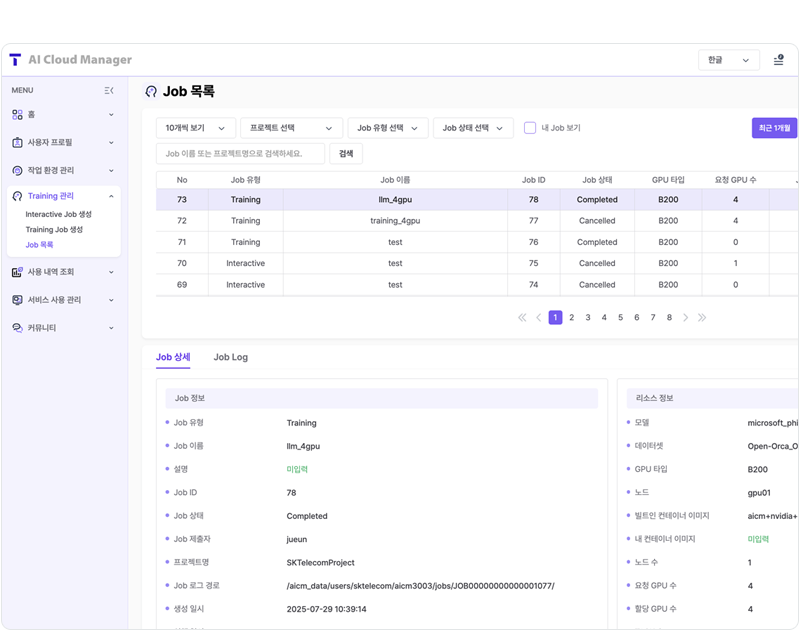This screenshot has width=800, height=631.
Task: Click the AI Cloud Manager title text
Action: tap(80, 60)
